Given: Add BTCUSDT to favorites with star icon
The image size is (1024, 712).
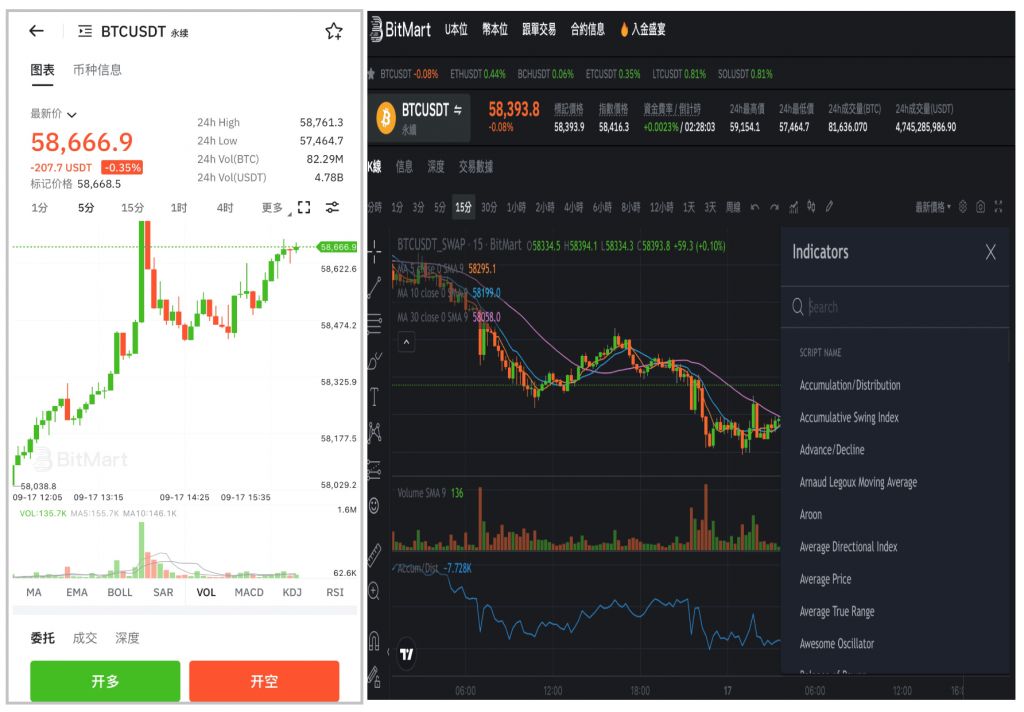Looking at the screenshot, I should tap(334, 31).
